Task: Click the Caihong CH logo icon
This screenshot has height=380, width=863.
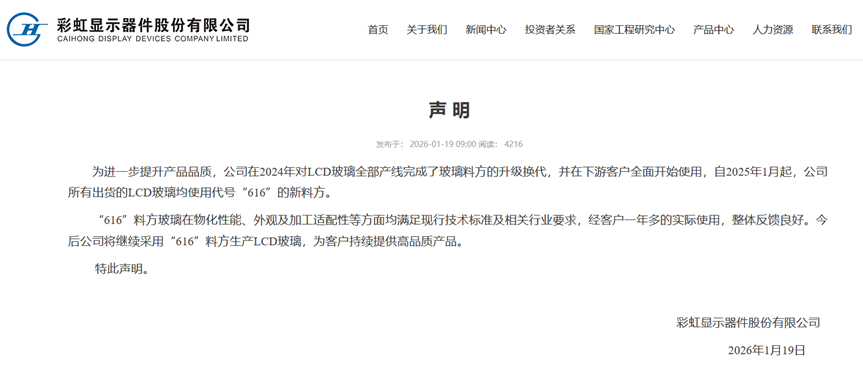Action: tap(28, 29)
